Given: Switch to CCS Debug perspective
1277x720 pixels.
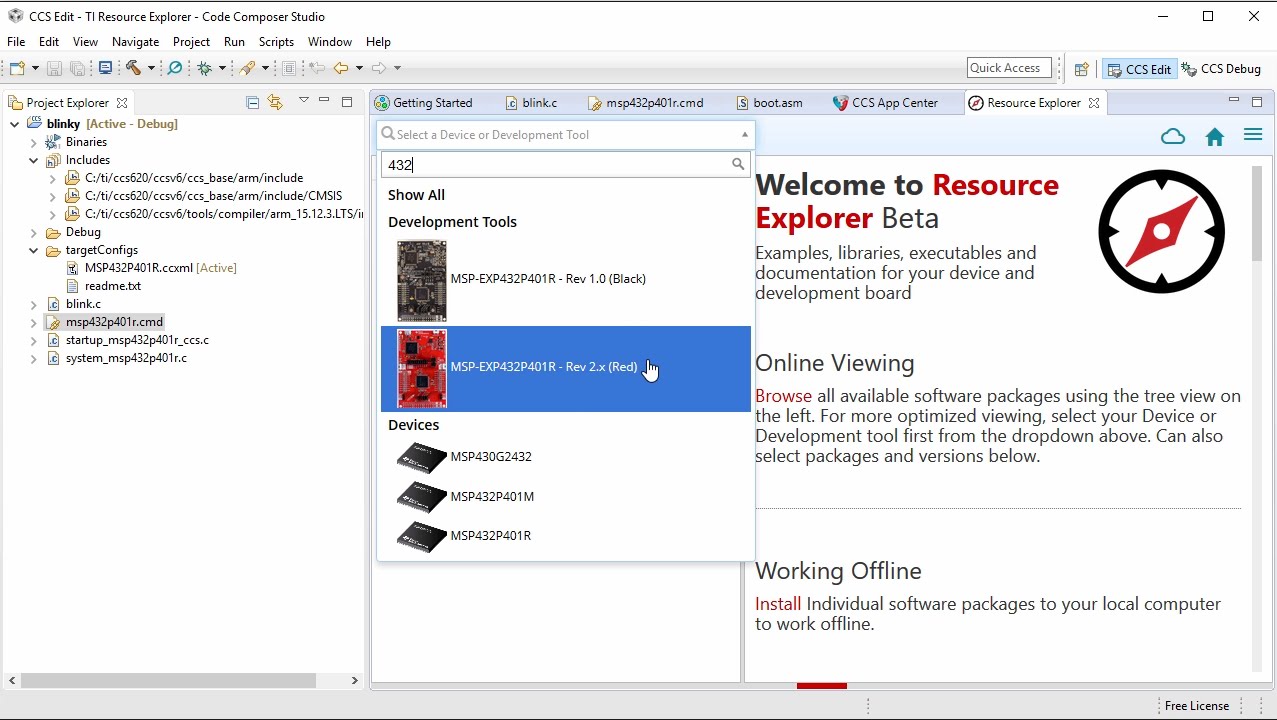Looking at the screenshot, I should click(1221, 69).
